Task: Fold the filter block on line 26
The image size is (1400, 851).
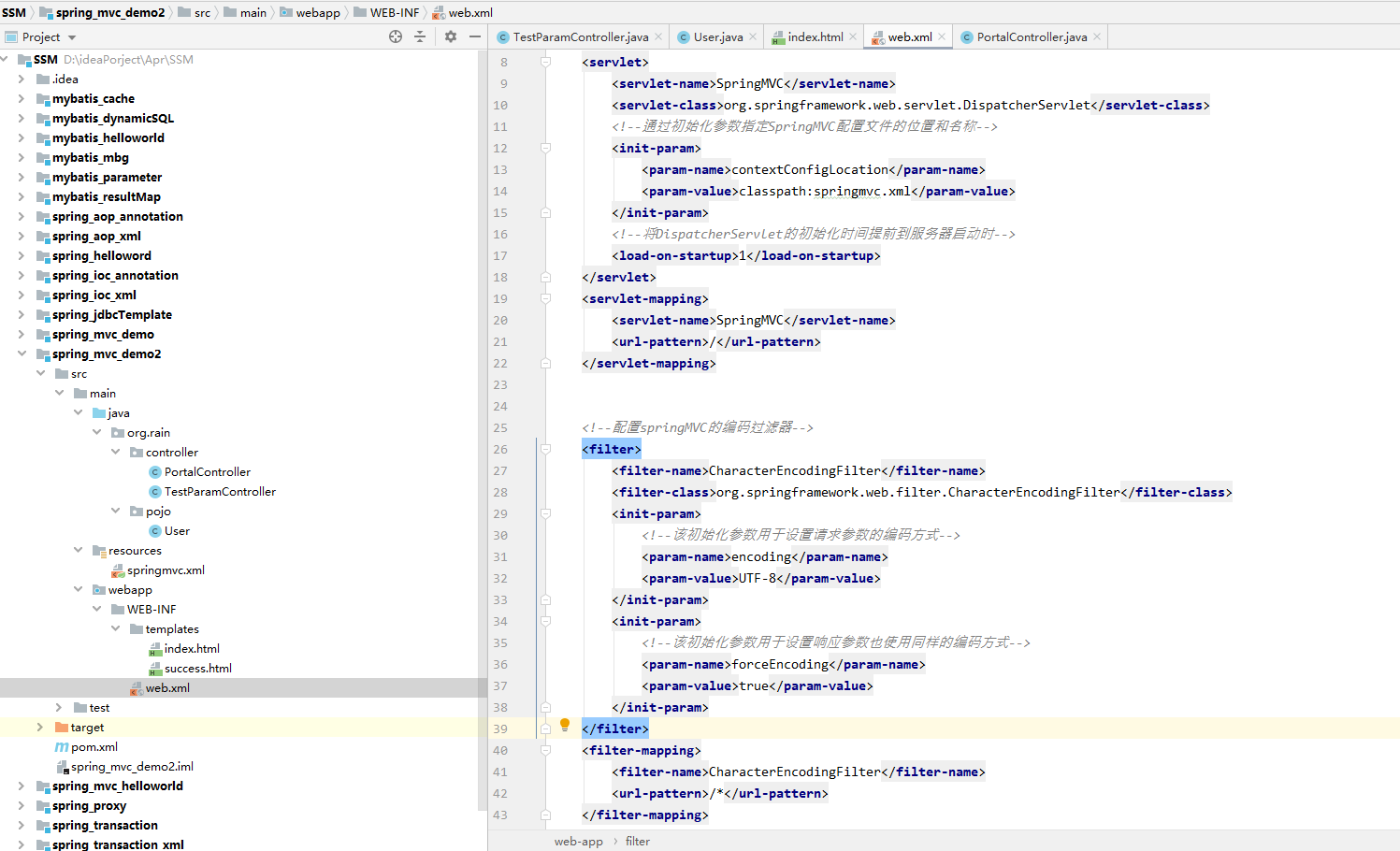Action: click(x=545, y=449)
